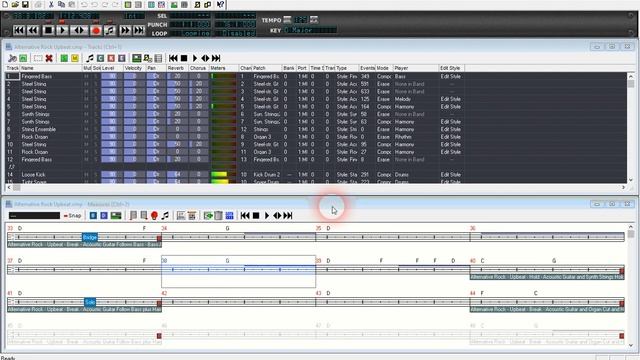
Task: Open Edit Style for track 14 Loose Kick
Action: [451, 175]
